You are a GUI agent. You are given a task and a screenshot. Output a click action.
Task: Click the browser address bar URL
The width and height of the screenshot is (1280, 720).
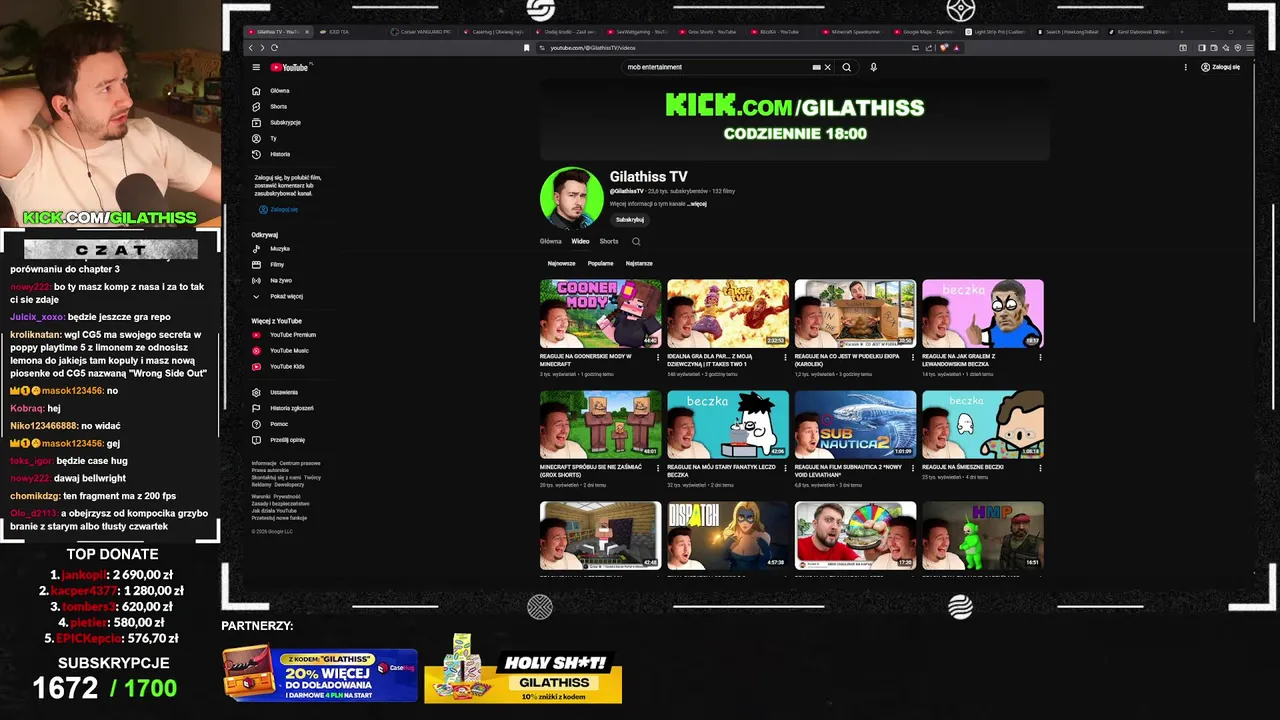pos(592,47)
